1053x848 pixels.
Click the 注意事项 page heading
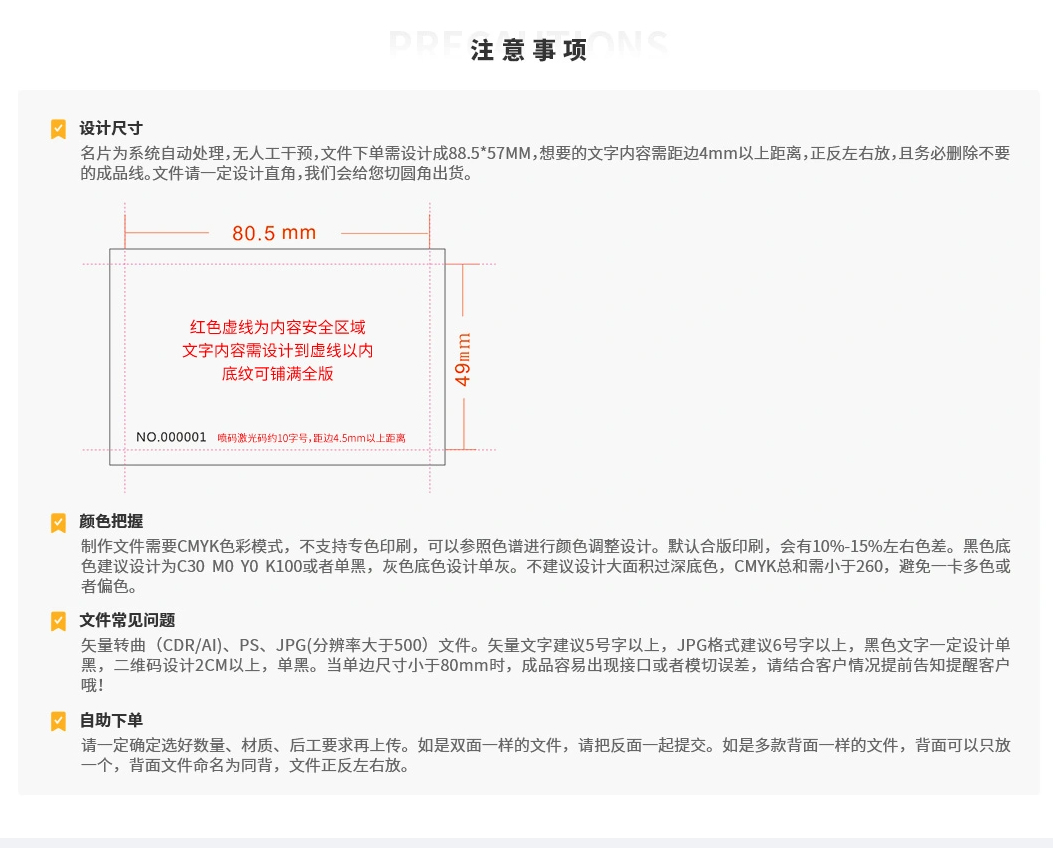(x=529, y=50)
